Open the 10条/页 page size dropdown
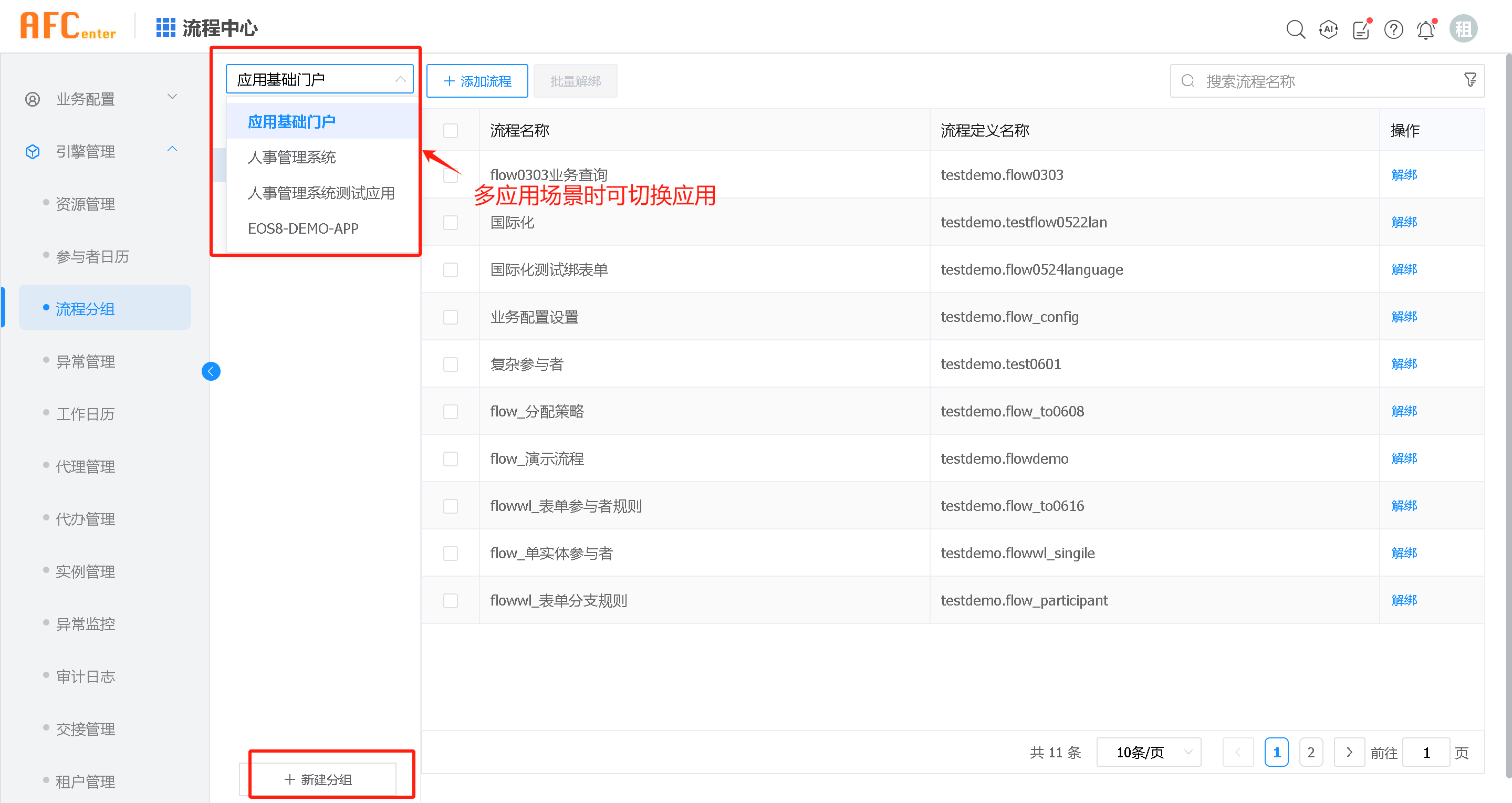Image resolution: width=1512 pixels, height=803 pixels. pyautogui.click(x=1148, y=752)
